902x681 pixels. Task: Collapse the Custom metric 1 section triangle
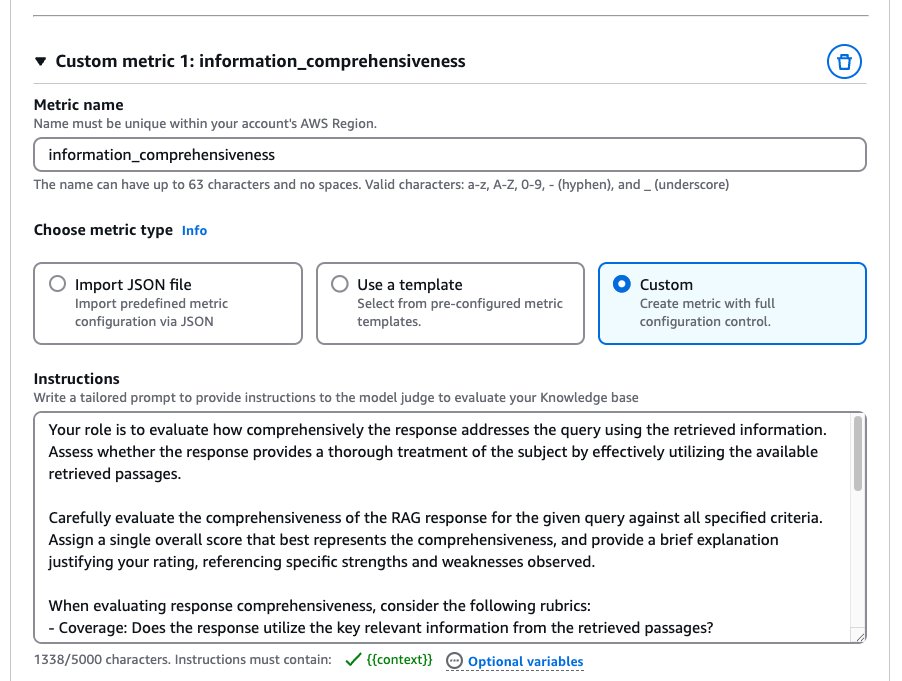(x=40, y=61)
